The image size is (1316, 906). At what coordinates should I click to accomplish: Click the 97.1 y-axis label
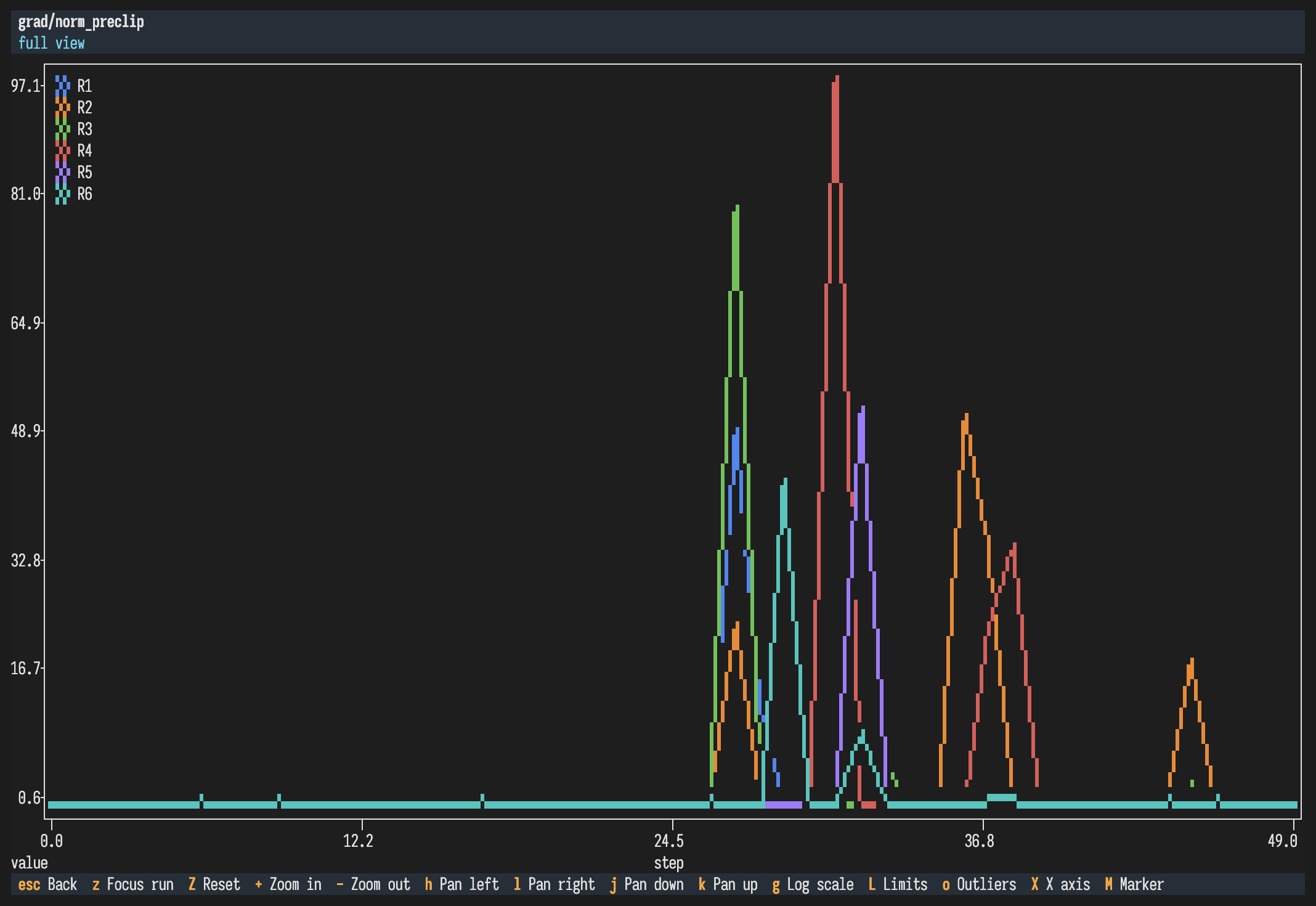click(x=26, y=86)
